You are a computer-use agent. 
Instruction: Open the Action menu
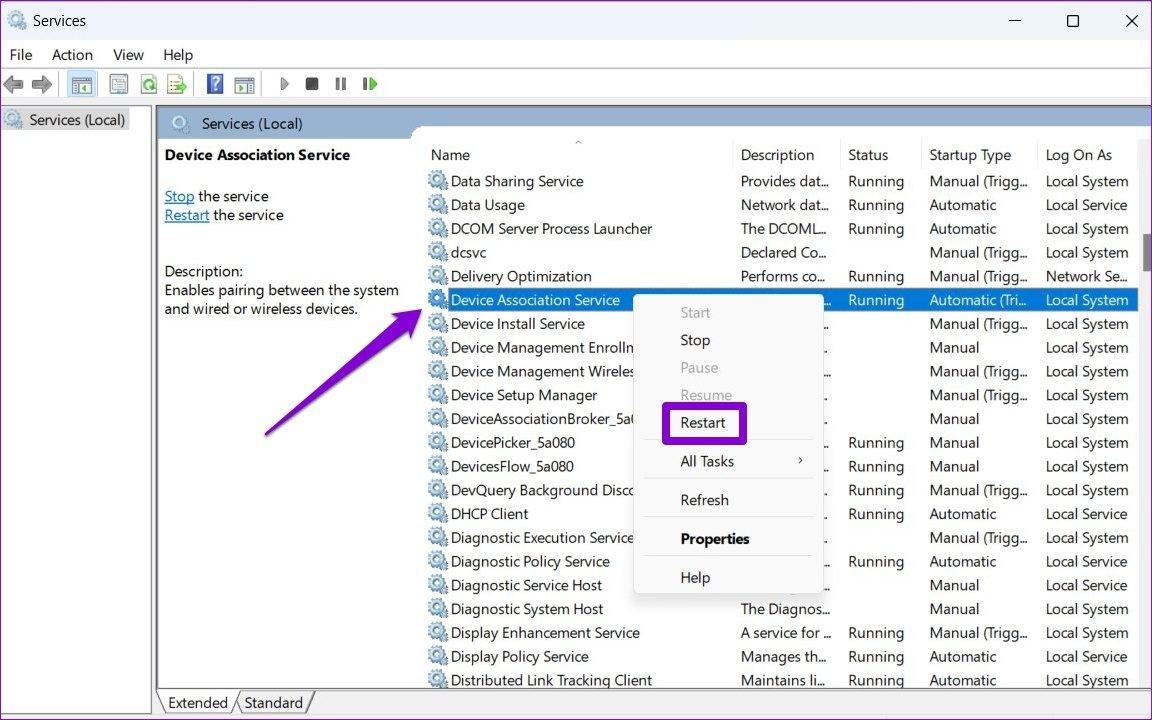point(72,55)
